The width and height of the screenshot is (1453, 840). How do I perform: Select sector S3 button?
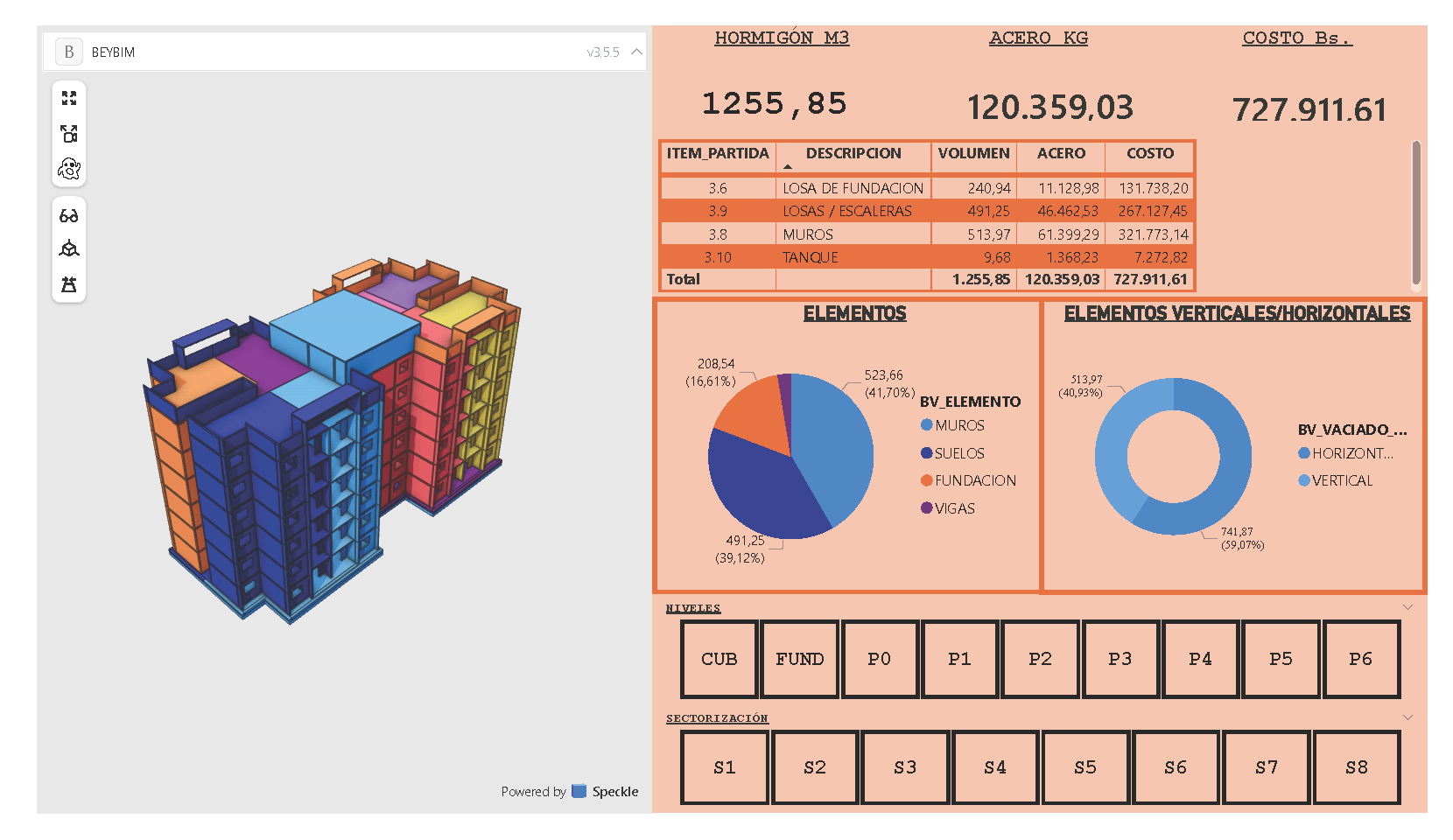(905, 767)
